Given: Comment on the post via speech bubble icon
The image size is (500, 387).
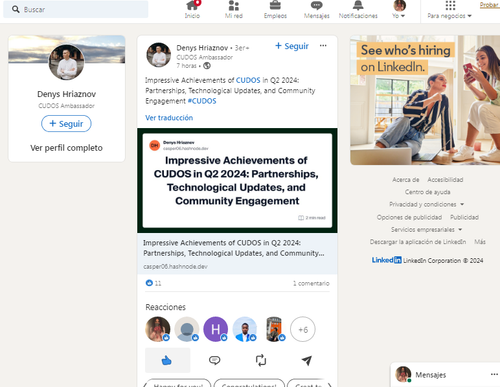Looking at the screenshot, I should 214,360.
